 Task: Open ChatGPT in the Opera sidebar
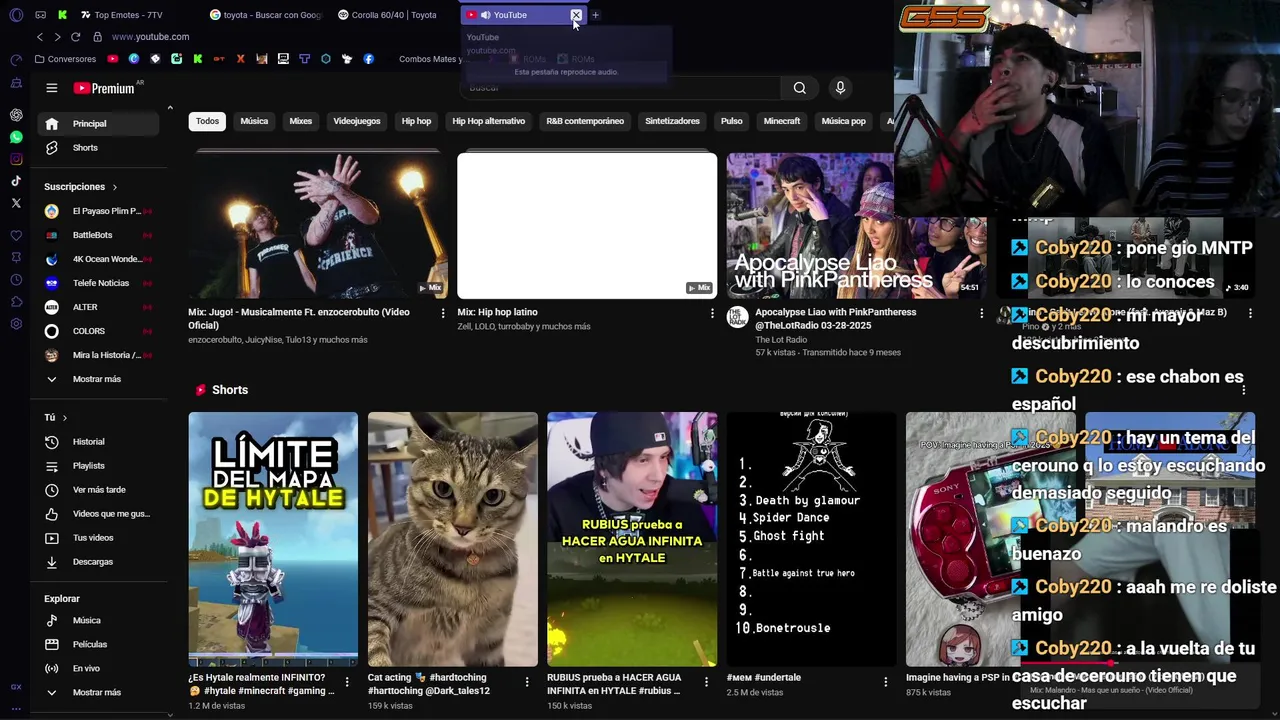pyautogui.click(x=16, y=115)
